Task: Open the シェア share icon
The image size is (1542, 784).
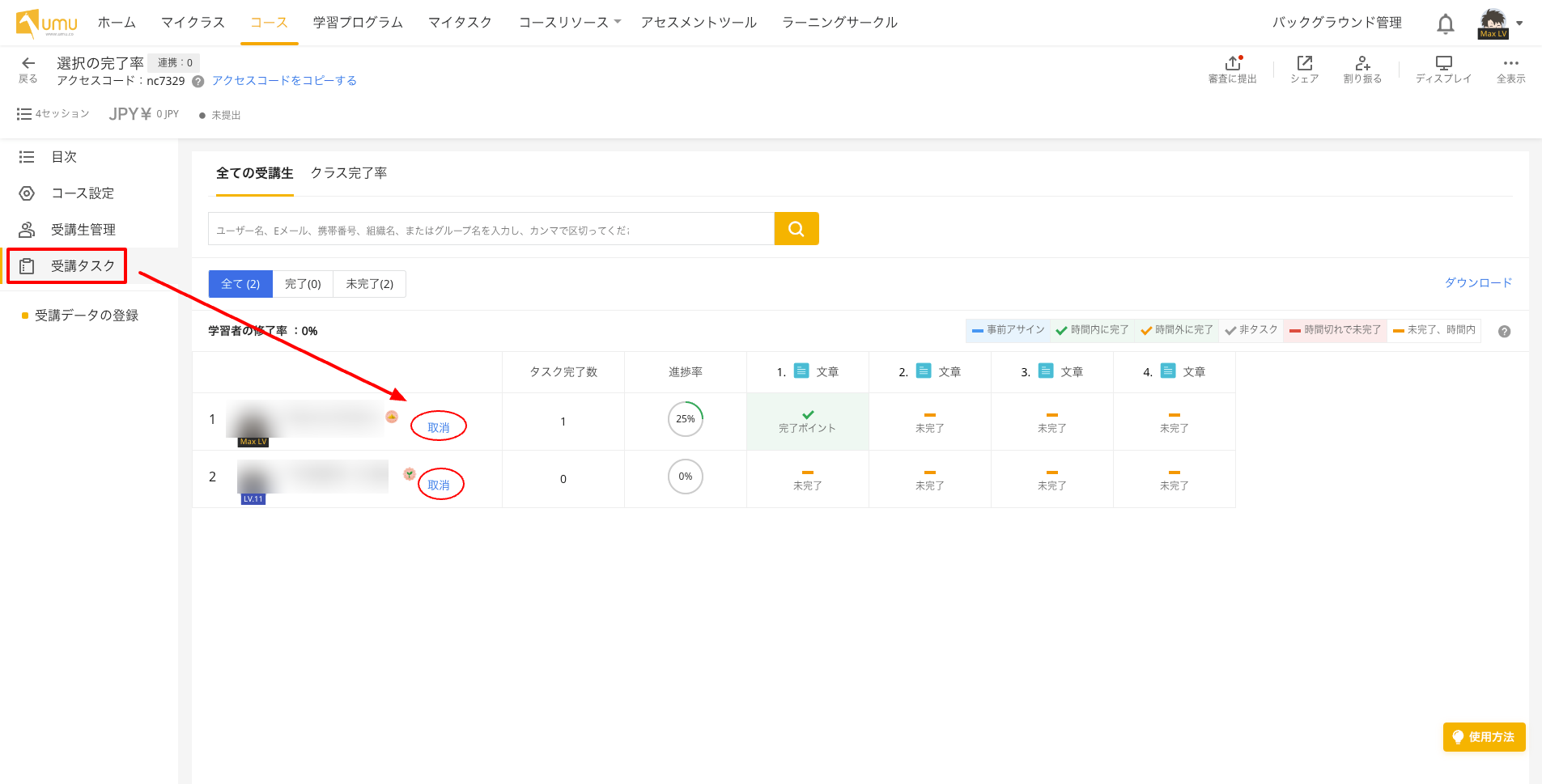Action: (x=1304, y=64)
